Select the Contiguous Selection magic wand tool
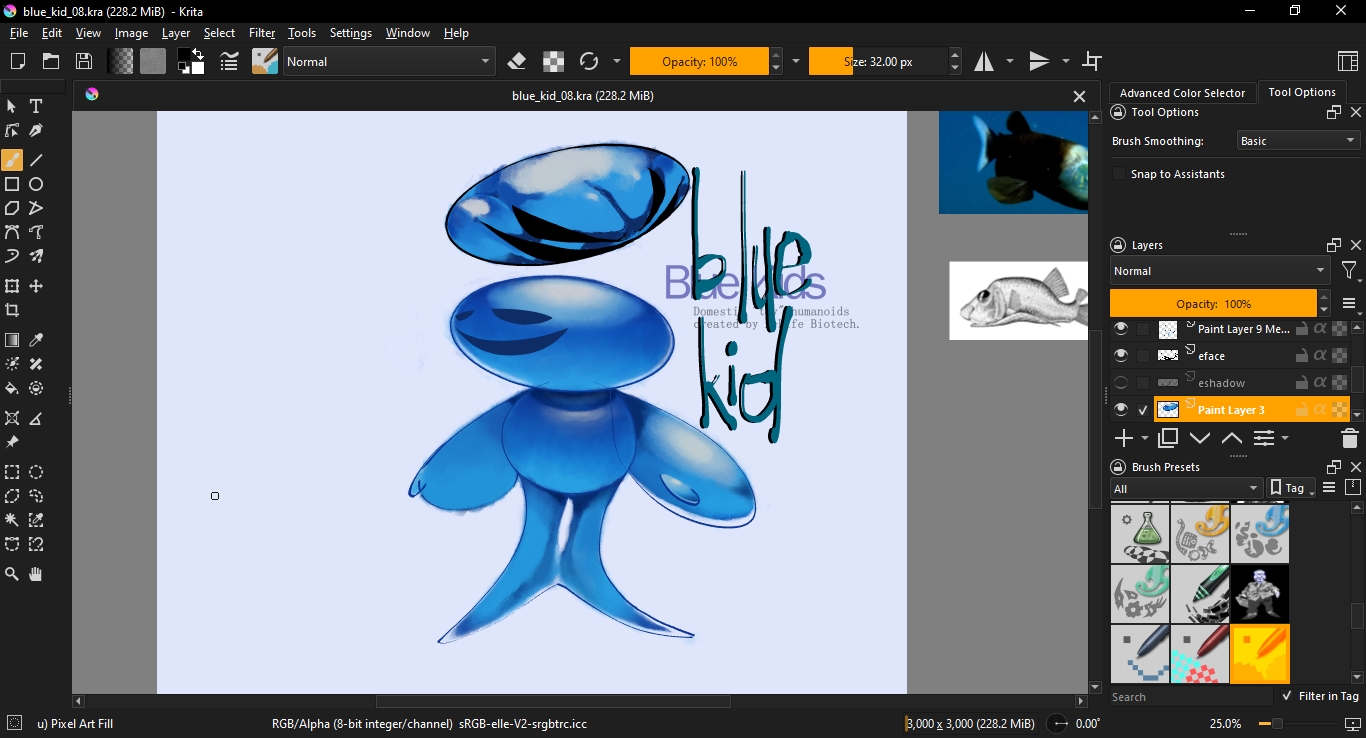This screenshot has height=738, width=1366. point(12,520)
